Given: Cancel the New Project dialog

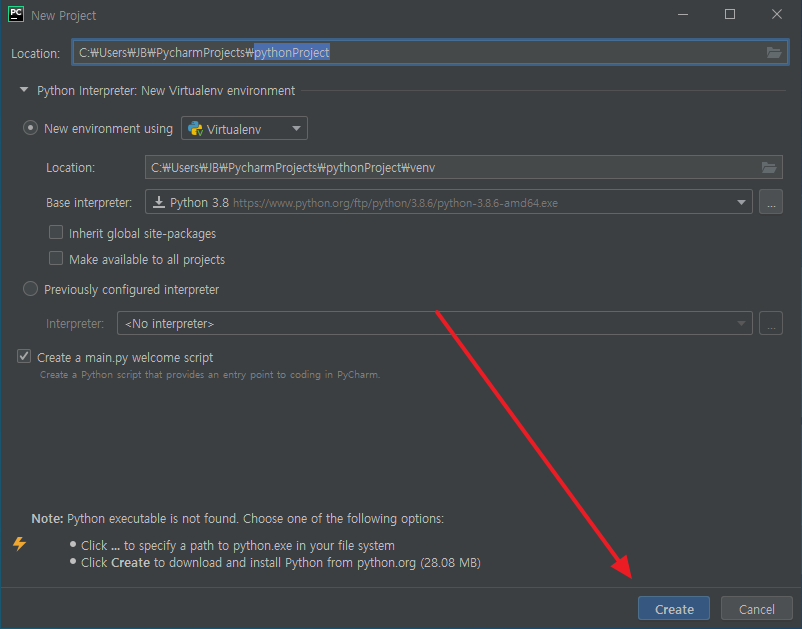Looking at the screenshot, I should [x=756, y=609].
